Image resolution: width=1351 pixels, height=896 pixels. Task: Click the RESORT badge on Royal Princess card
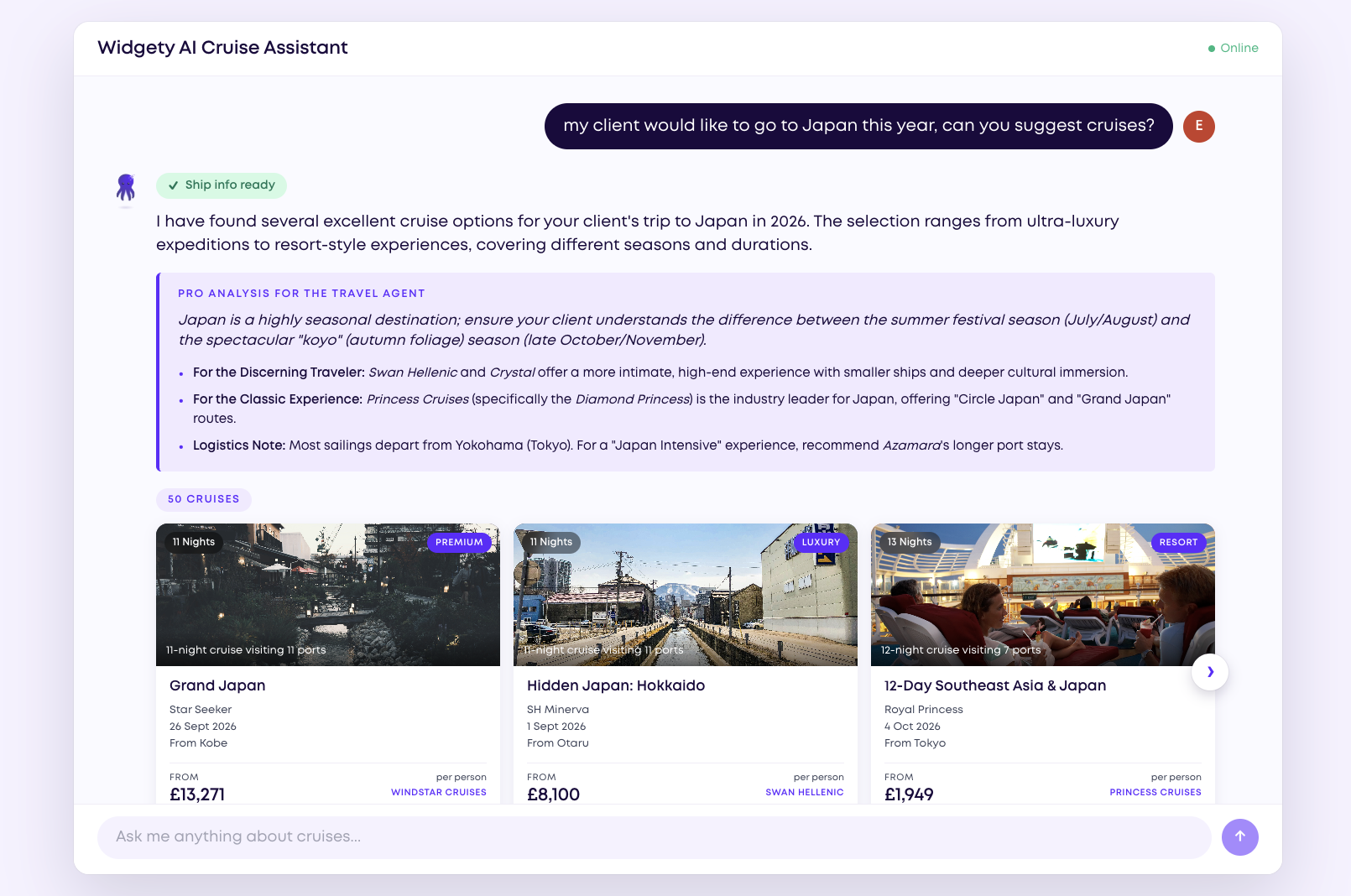pyautogui.click(x=1178, y=542)
